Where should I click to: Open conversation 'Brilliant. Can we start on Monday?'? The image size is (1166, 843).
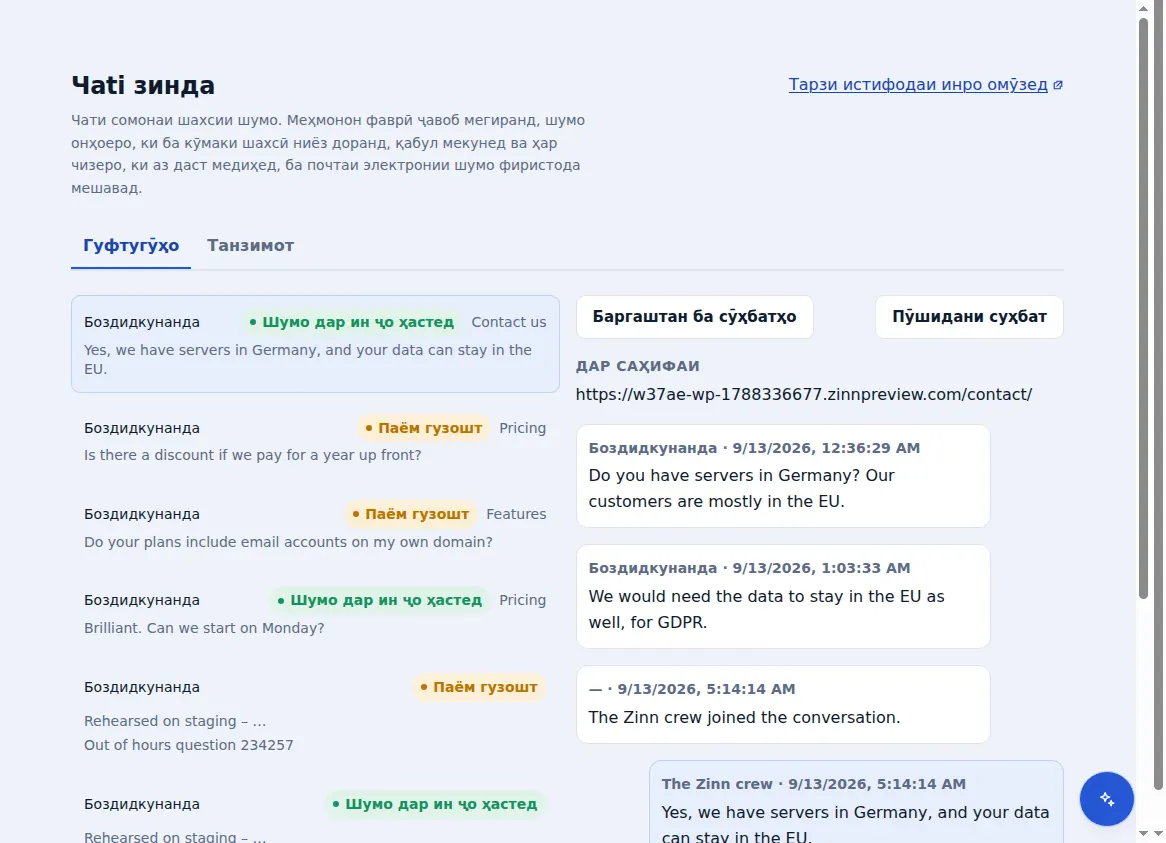(x=315, y=613)
